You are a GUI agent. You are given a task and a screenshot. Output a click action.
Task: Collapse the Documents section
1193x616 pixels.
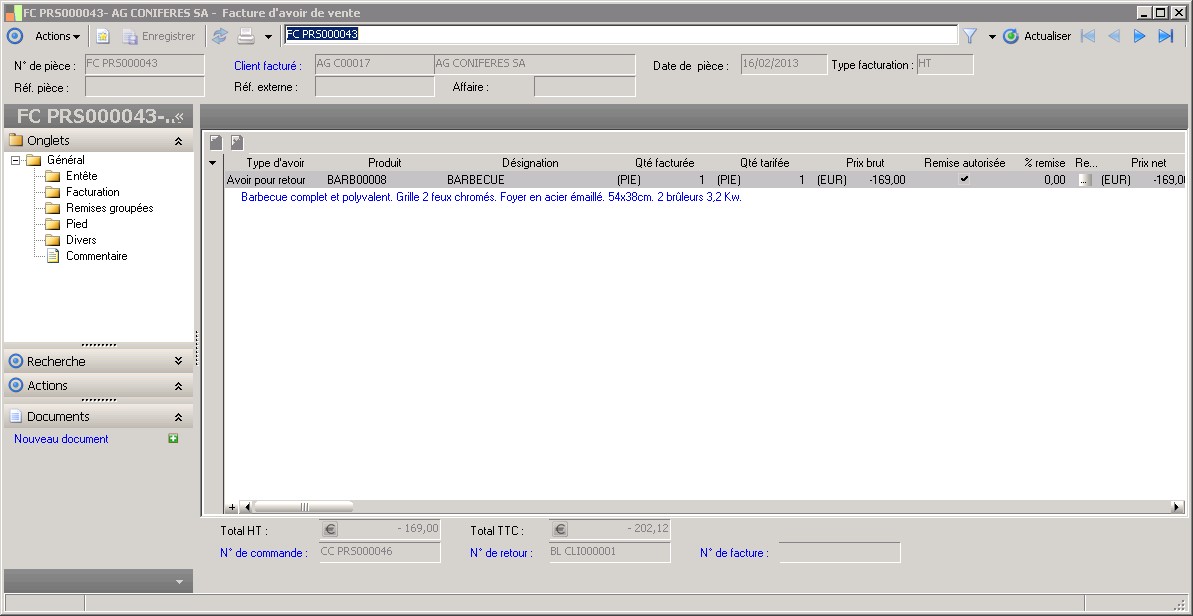point(178,417)
